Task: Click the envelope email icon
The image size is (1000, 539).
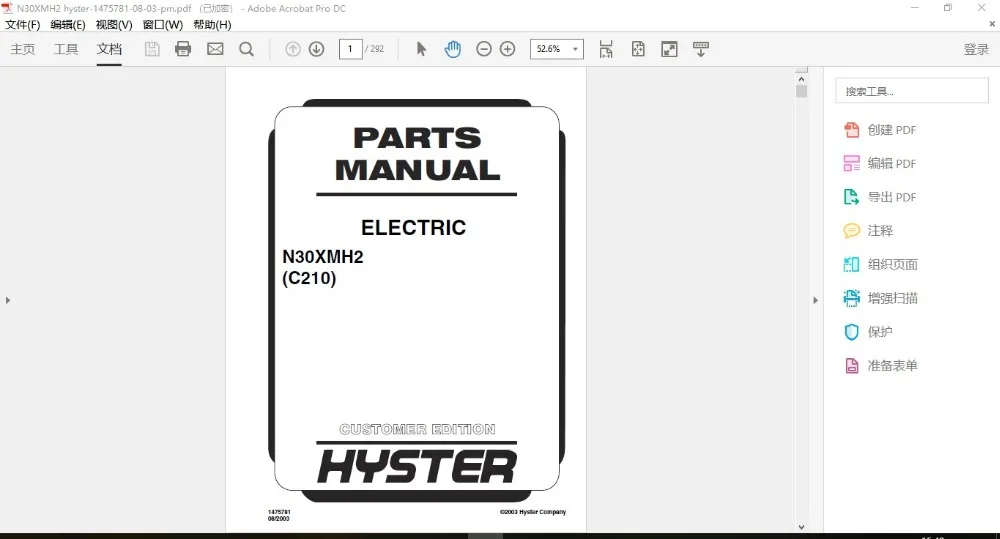Action: tap(215, 49)
